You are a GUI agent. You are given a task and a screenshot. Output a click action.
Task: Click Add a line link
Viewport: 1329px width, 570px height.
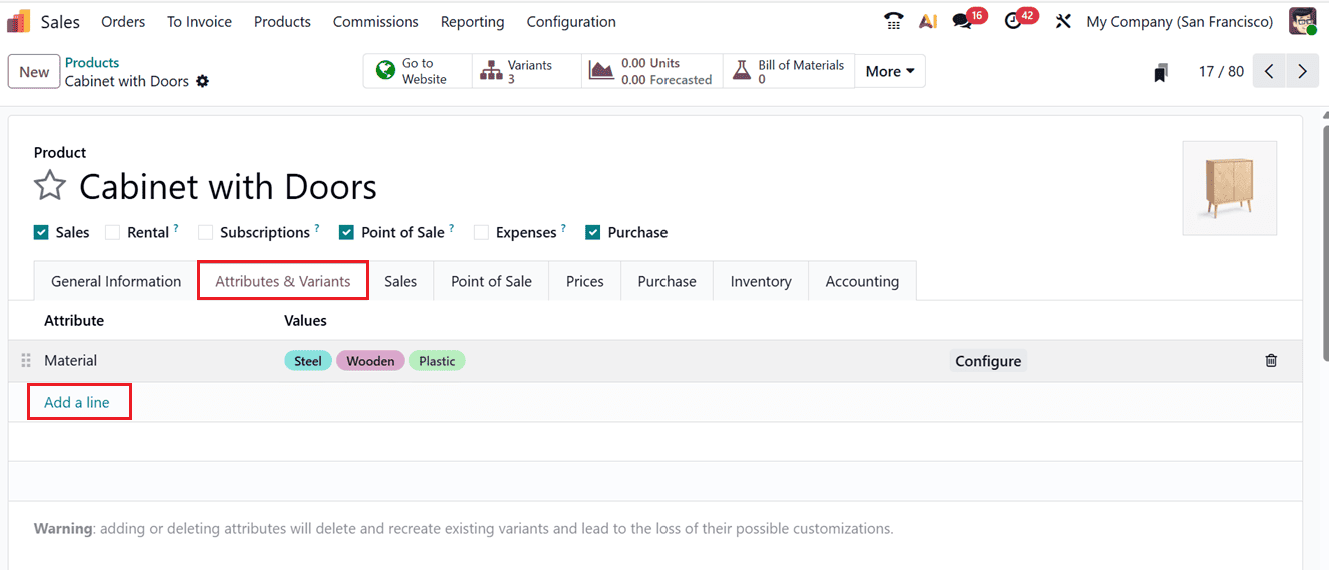pos(77,402)
